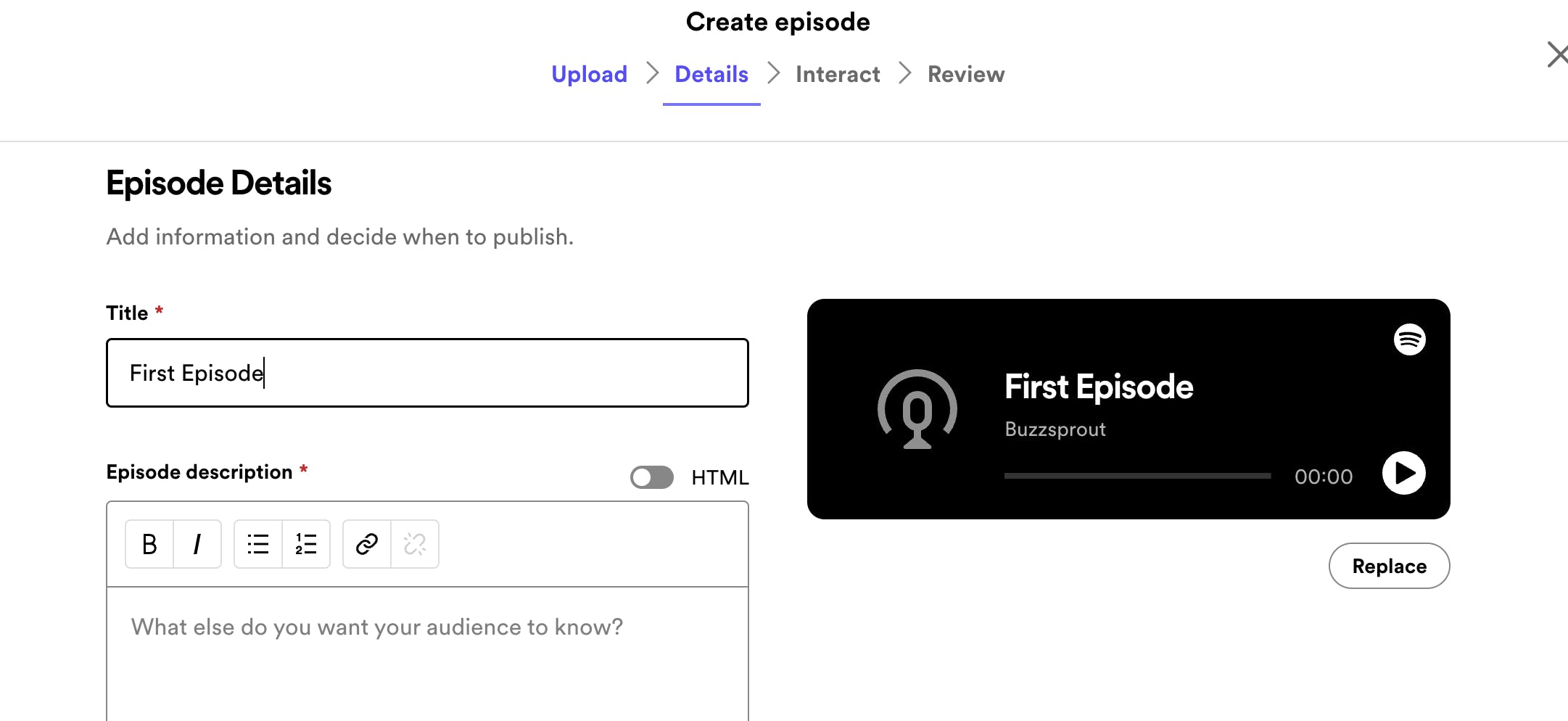Click the Spotify logo on the episode preview

tap(1409, 339)
